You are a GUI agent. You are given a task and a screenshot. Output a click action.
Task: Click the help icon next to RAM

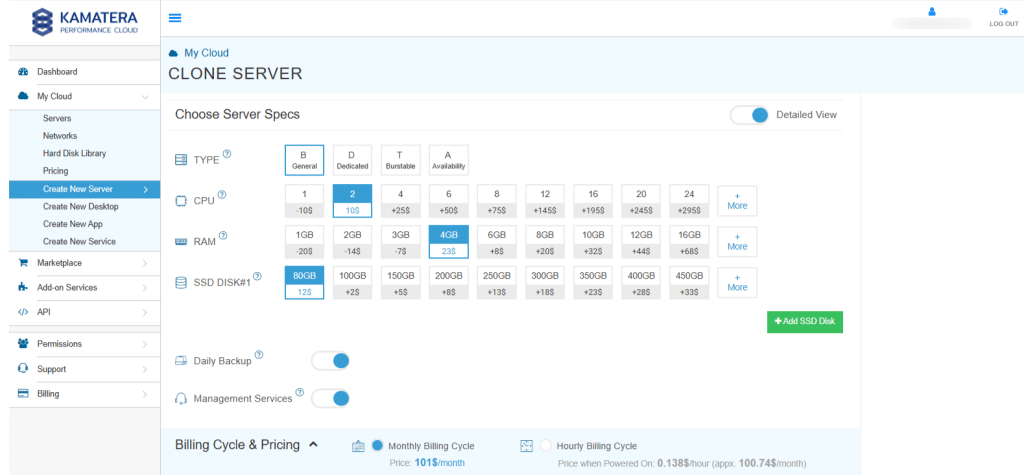click(225, 235)
